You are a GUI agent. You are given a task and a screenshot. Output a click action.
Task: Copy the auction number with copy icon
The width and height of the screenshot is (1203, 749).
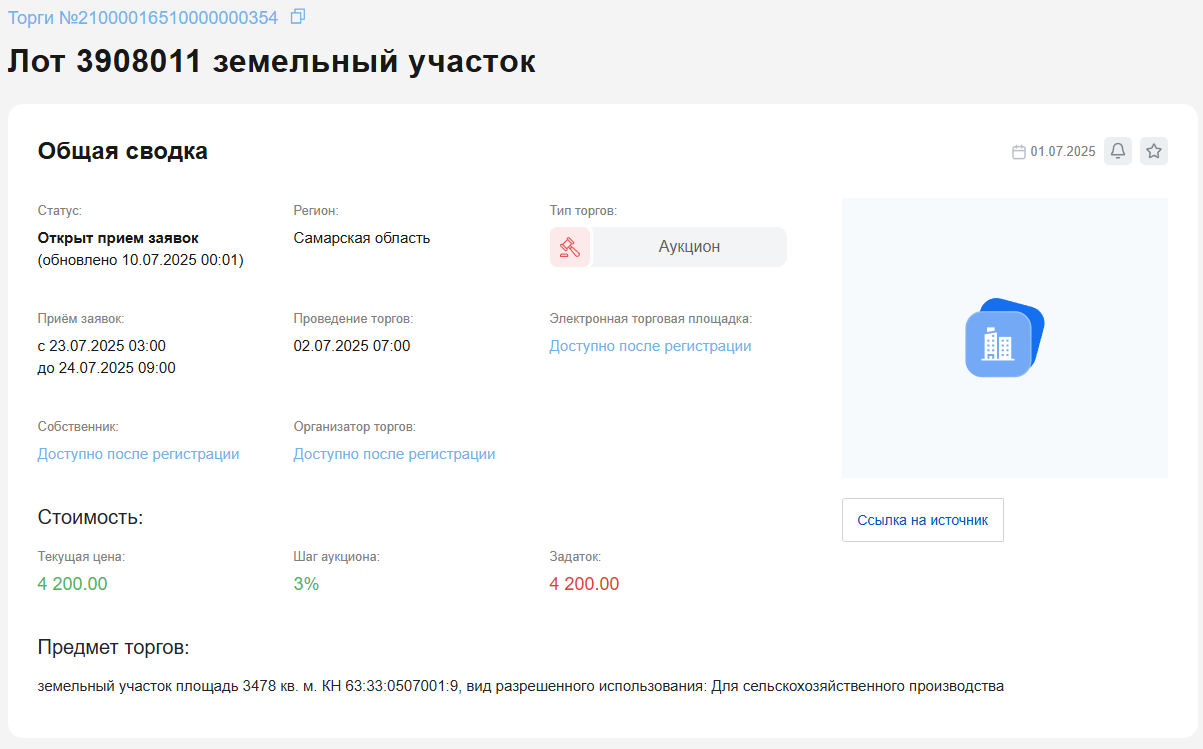coord(297,16)
